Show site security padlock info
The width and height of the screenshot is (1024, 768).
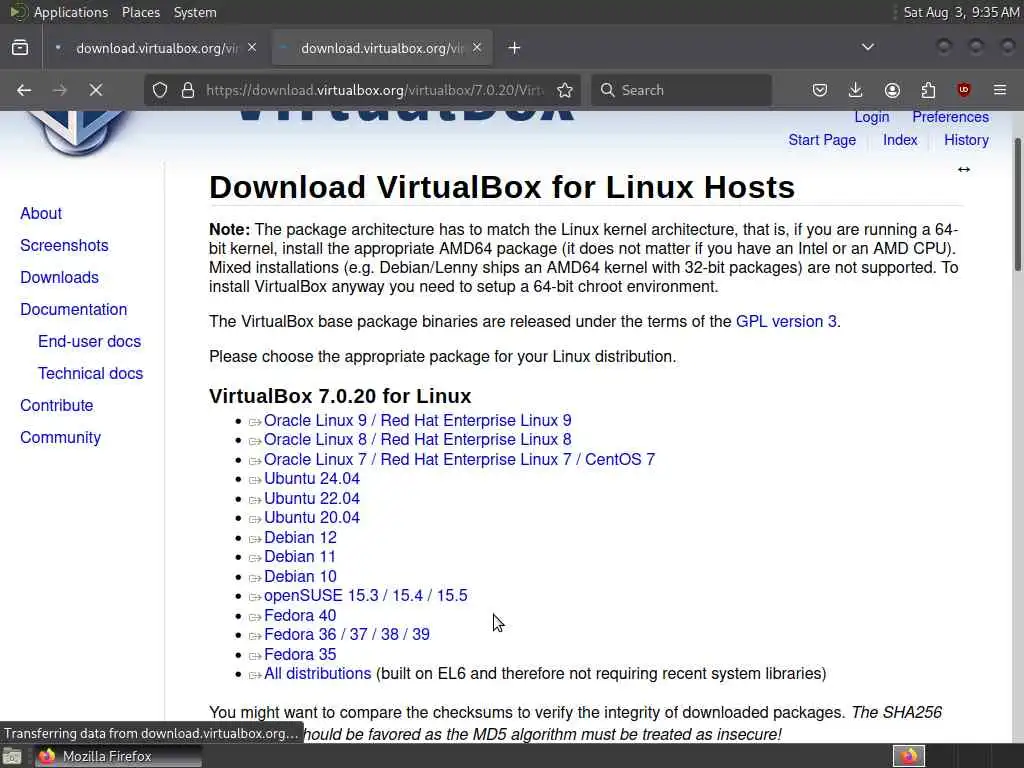188,90
